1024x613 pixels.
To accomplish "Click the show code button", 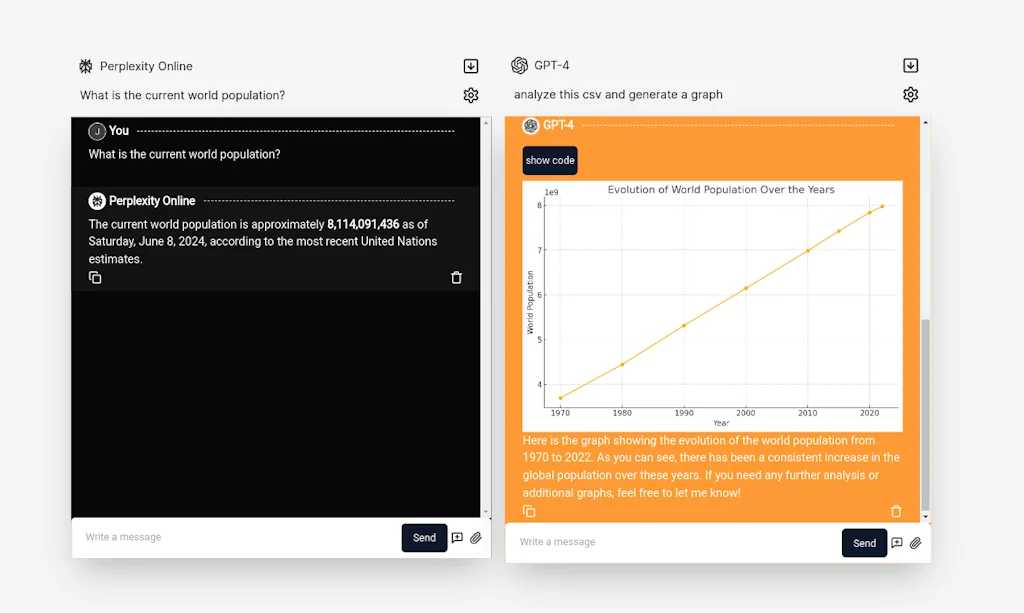I will (549, 160).
